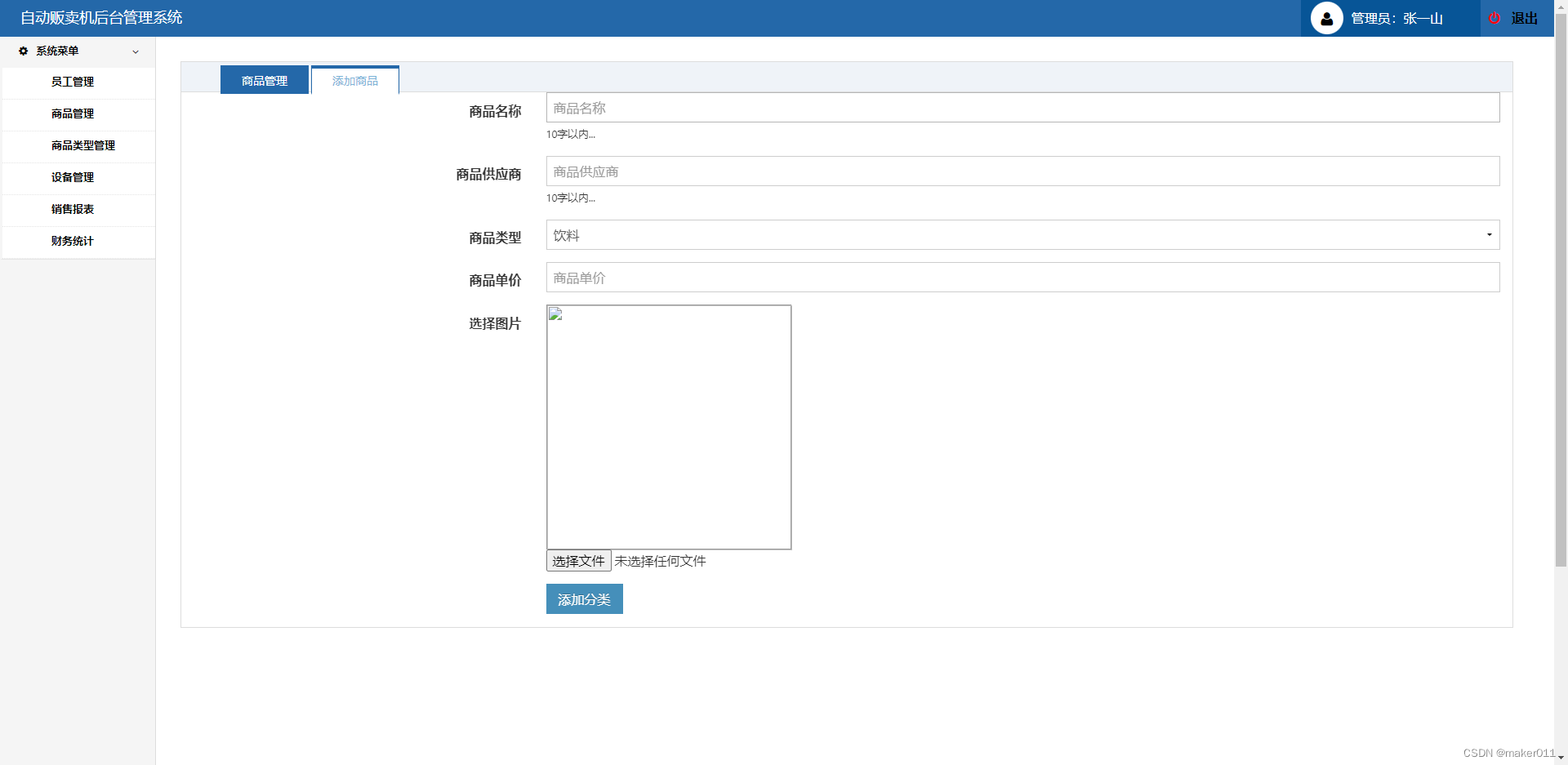The height and width of the screenshot is (765, 1568).
Task: Focus the 商品供应商 input field
Action: [1022, 171]
